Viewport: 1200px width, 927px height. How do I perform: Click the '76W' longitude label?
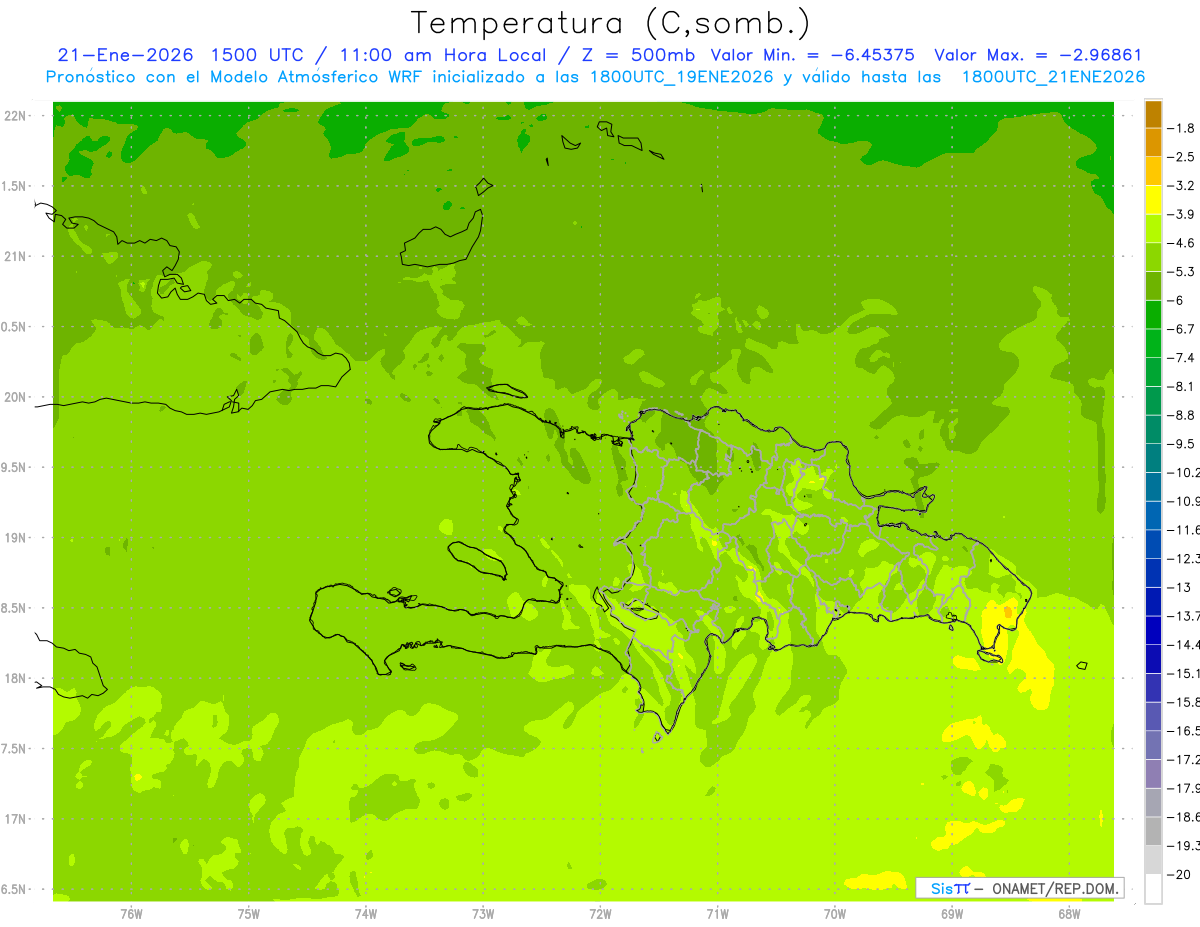click(131, 913)
